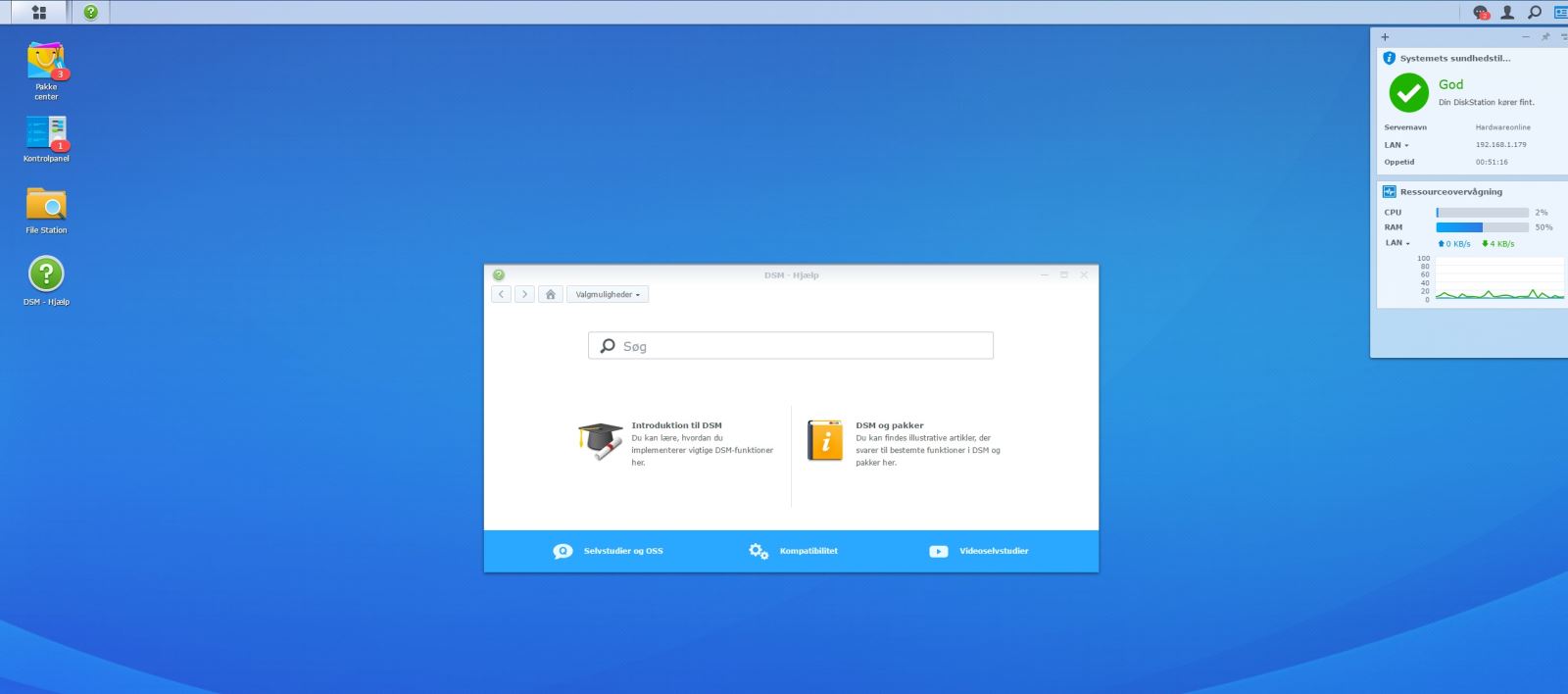Open Pakke center from the desktop
This screenshot has width=1568, height=694.
coord(46,71)
